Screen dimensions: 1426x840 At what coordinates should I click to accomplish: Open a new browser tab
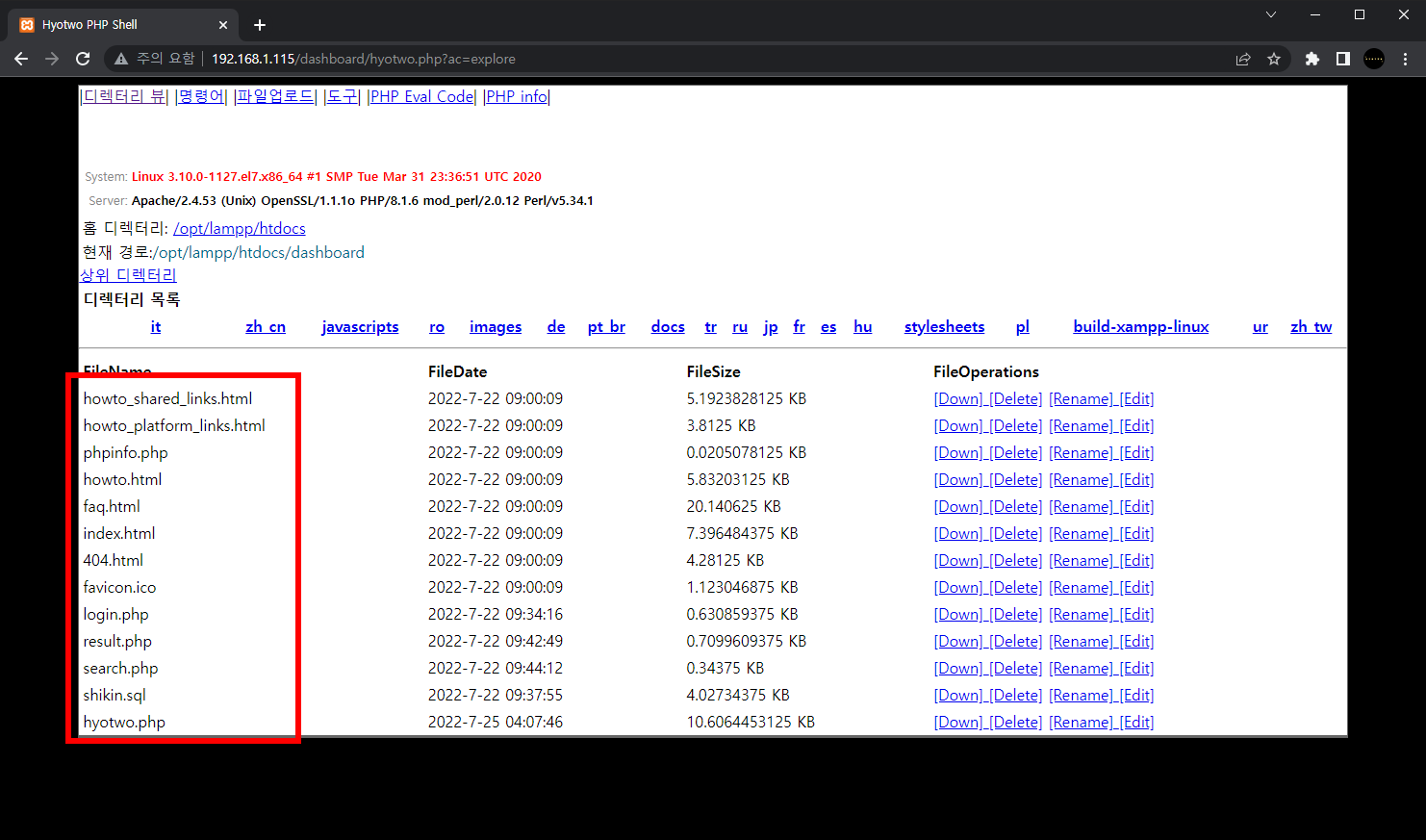(x=260, y=25)
